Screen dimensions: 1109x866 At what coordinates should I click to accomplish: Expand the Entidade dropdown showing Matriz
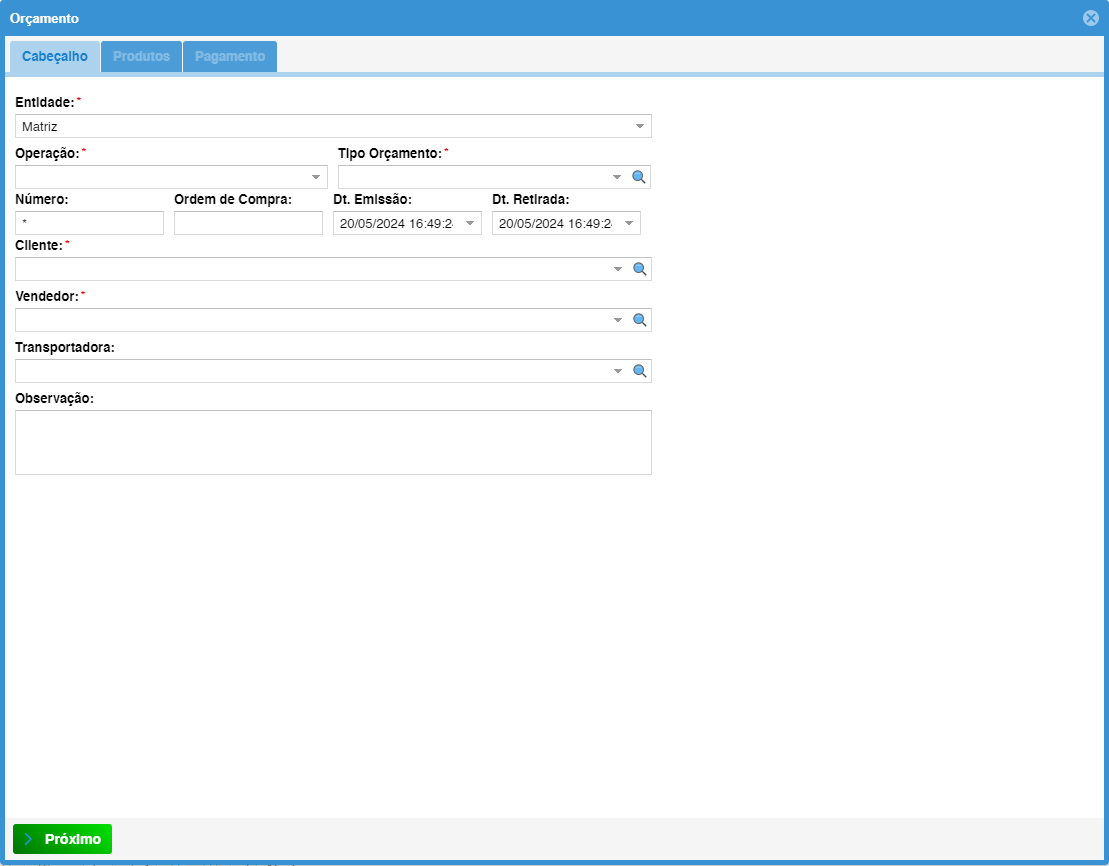coord(639,126)
